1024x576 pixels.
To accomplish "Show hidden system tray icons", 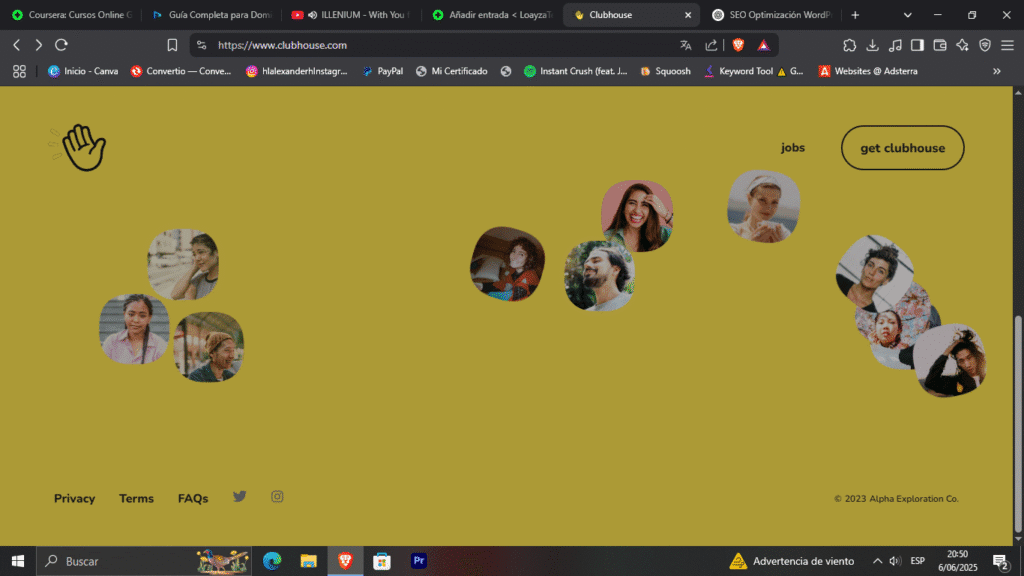I will pos(877,561).
